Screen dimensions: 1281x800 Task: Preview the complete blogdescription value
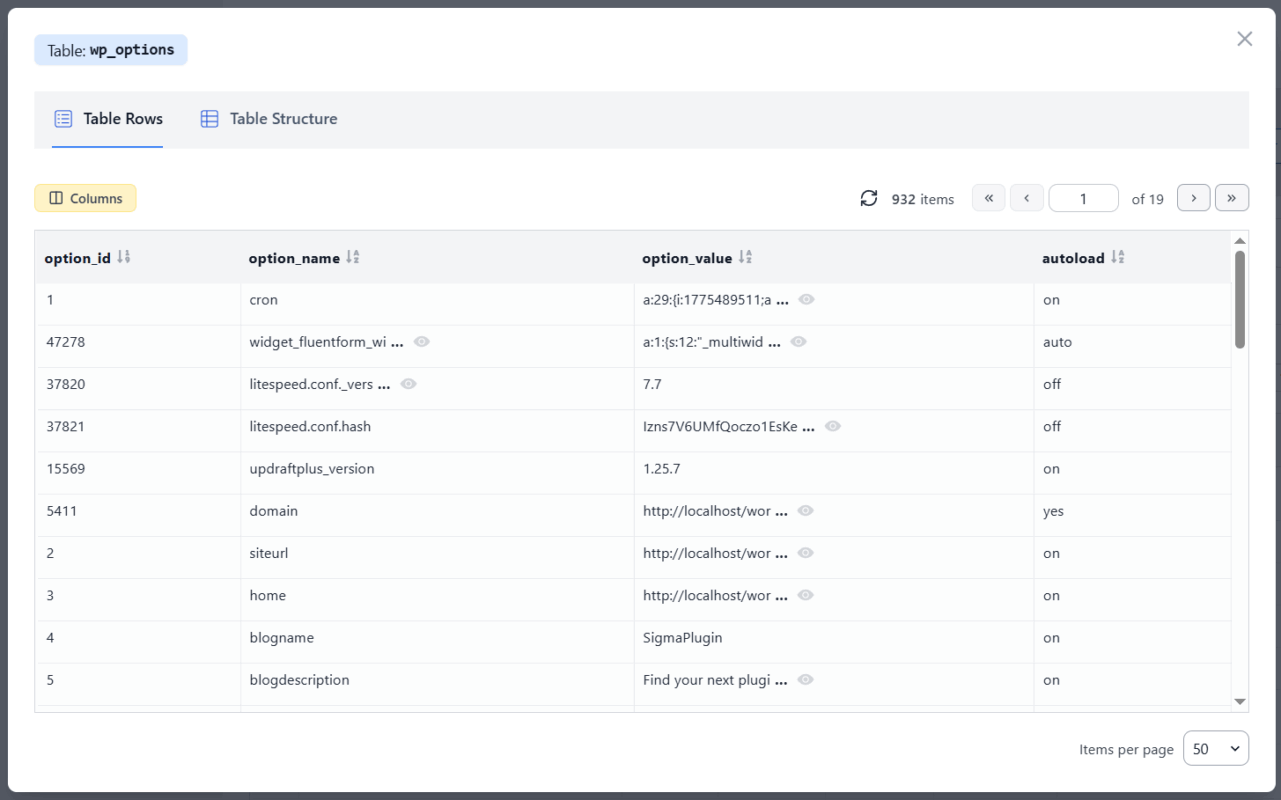tap(805, 679)
